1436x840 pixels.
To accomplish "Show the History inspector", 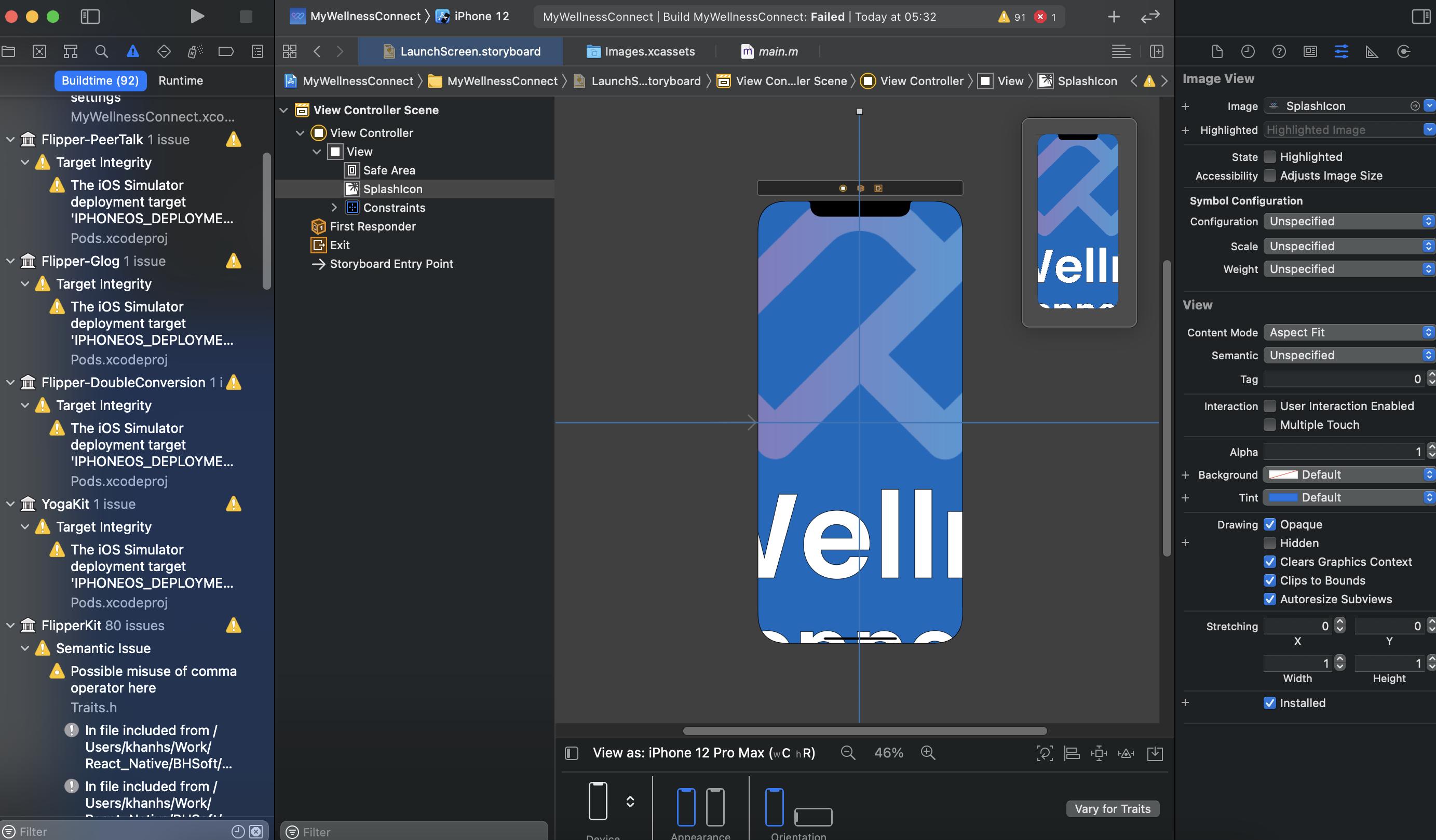I will (x=1248, y=51).
